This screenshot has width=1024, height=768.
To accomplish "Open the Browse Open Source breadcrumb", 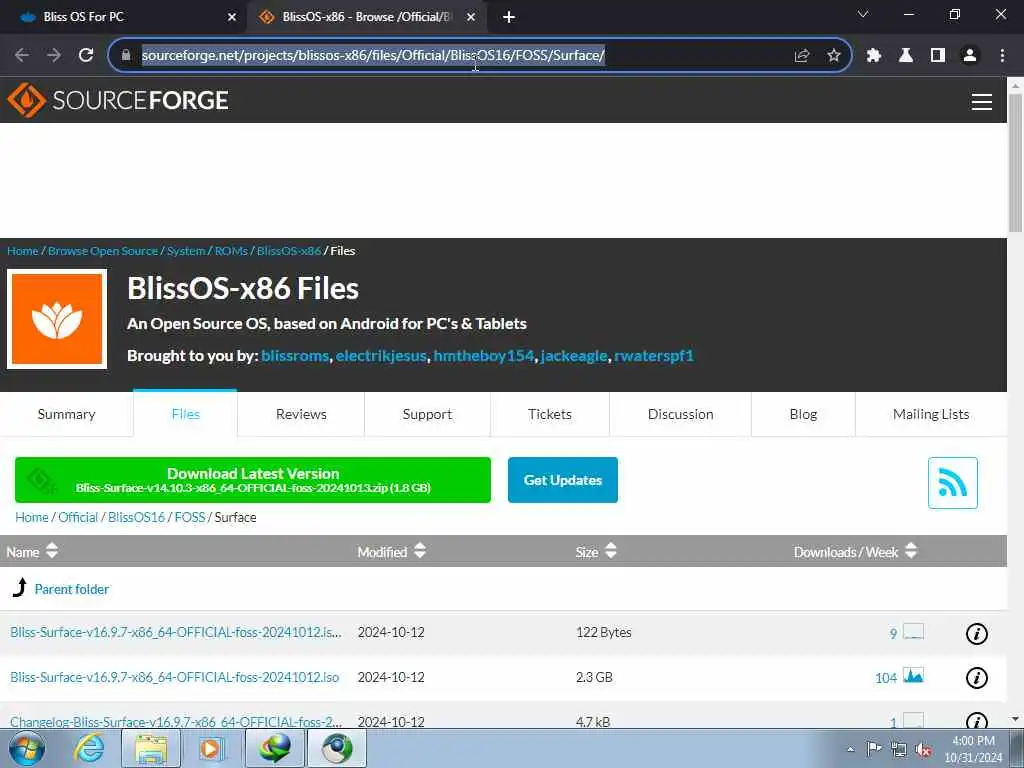I will (x=103, y=251).
